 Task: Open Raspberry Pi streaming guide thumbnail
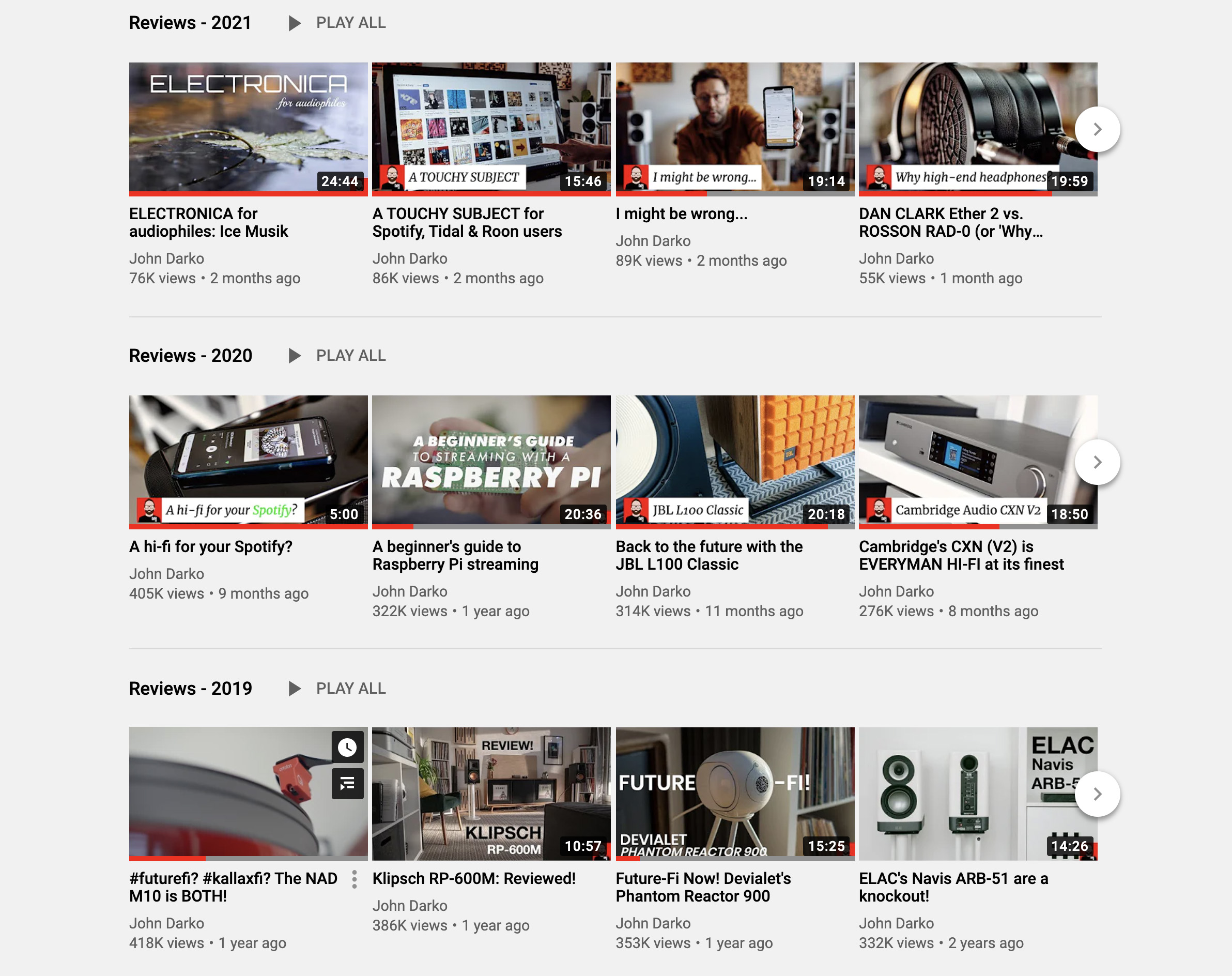[x=491, y=461]
